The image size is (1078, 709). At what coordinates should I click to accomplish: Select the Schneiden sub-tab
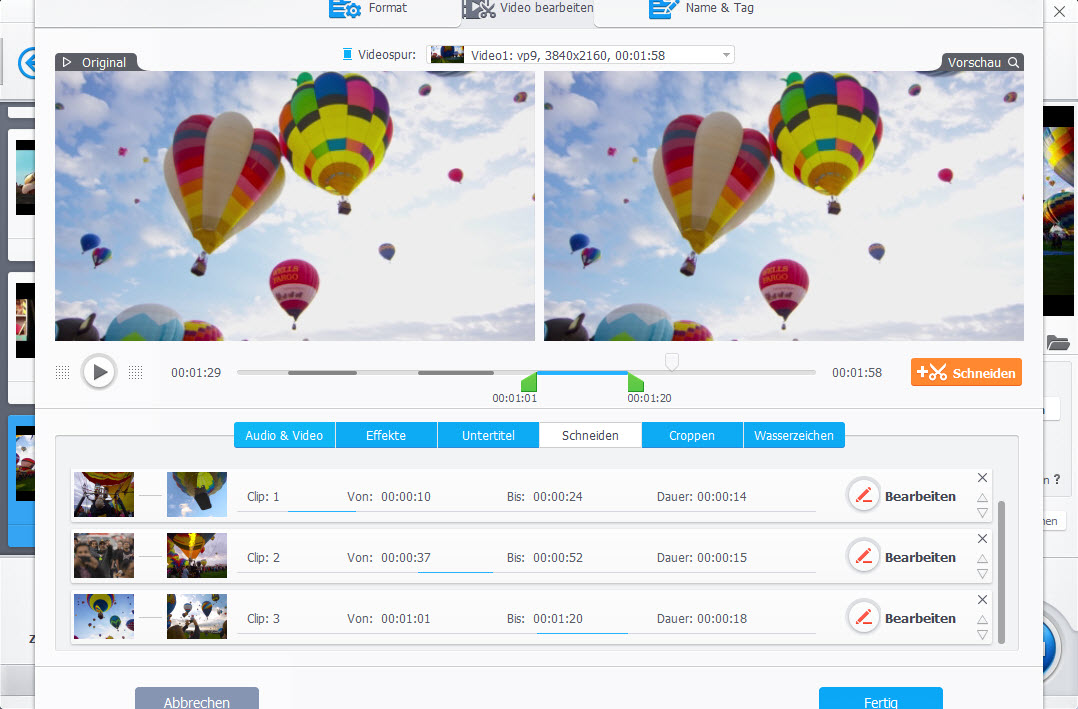pos(590,435)
